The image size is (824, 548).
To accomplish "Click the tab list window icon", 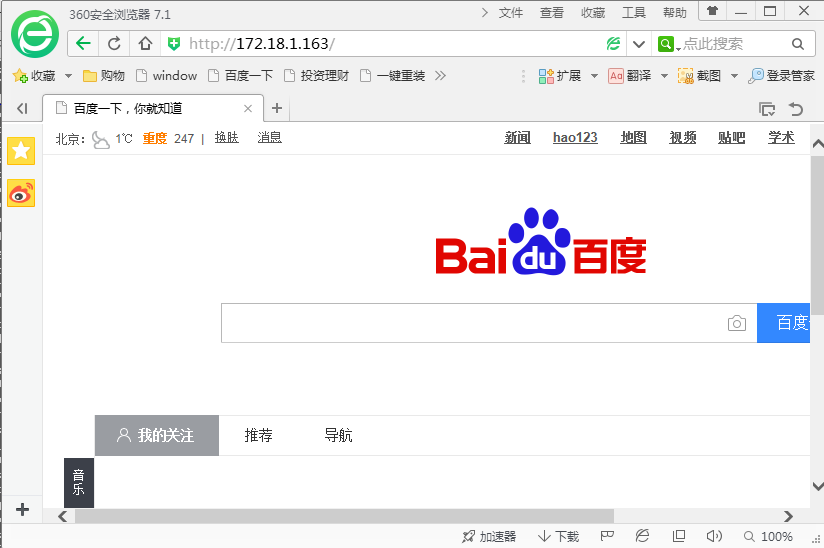I will (767, 109).
